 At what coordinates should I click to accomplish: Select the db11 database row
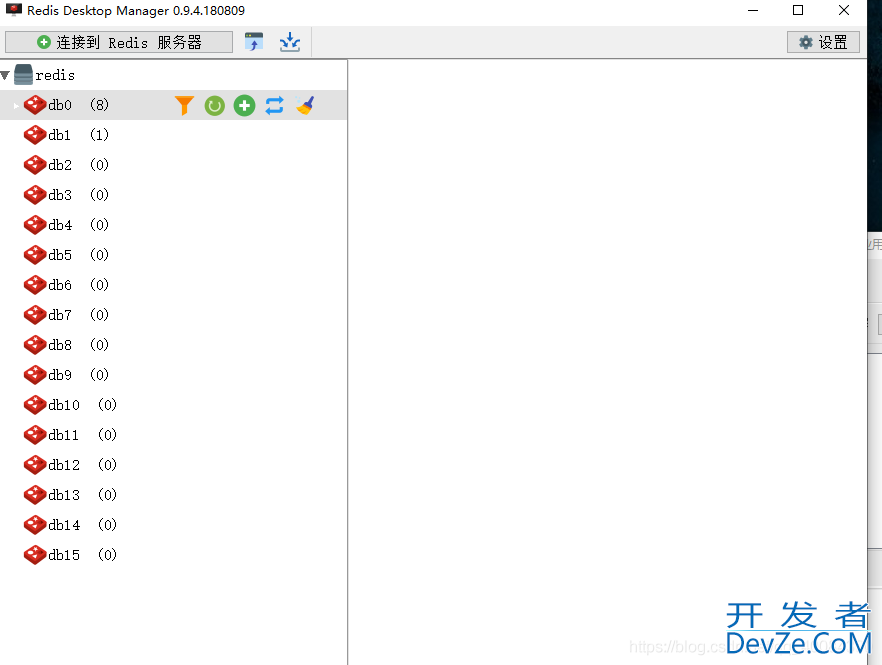point(173,435)
